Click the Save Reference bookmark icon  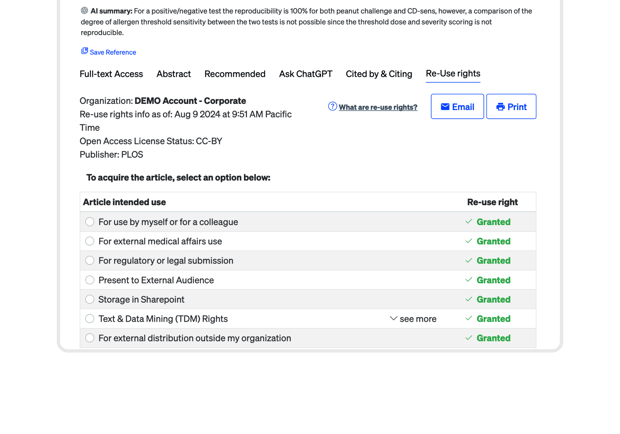click(84, 51)
